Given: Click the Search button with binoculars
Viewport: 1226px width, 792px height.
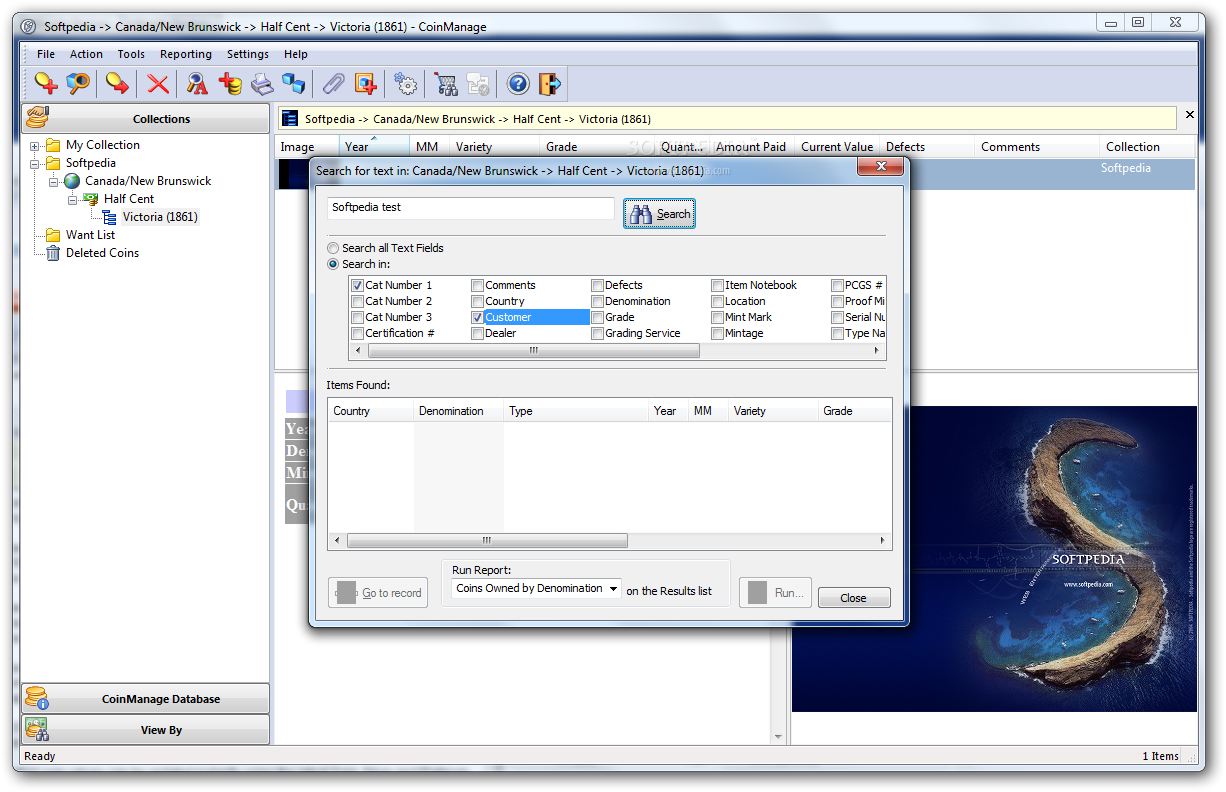Looking at the screenshot, I should click(x=659, y=213).
